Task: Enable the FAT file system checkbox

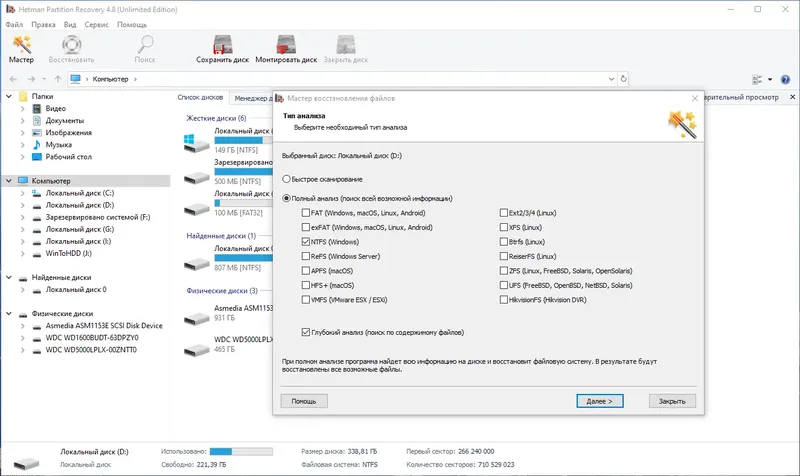Action: tap(306, 213)
